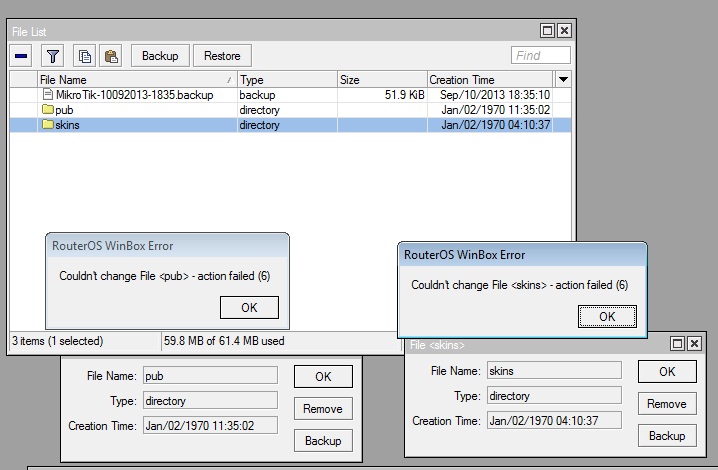
Task: Select the skins directory row
Action: tap(290, 125)
